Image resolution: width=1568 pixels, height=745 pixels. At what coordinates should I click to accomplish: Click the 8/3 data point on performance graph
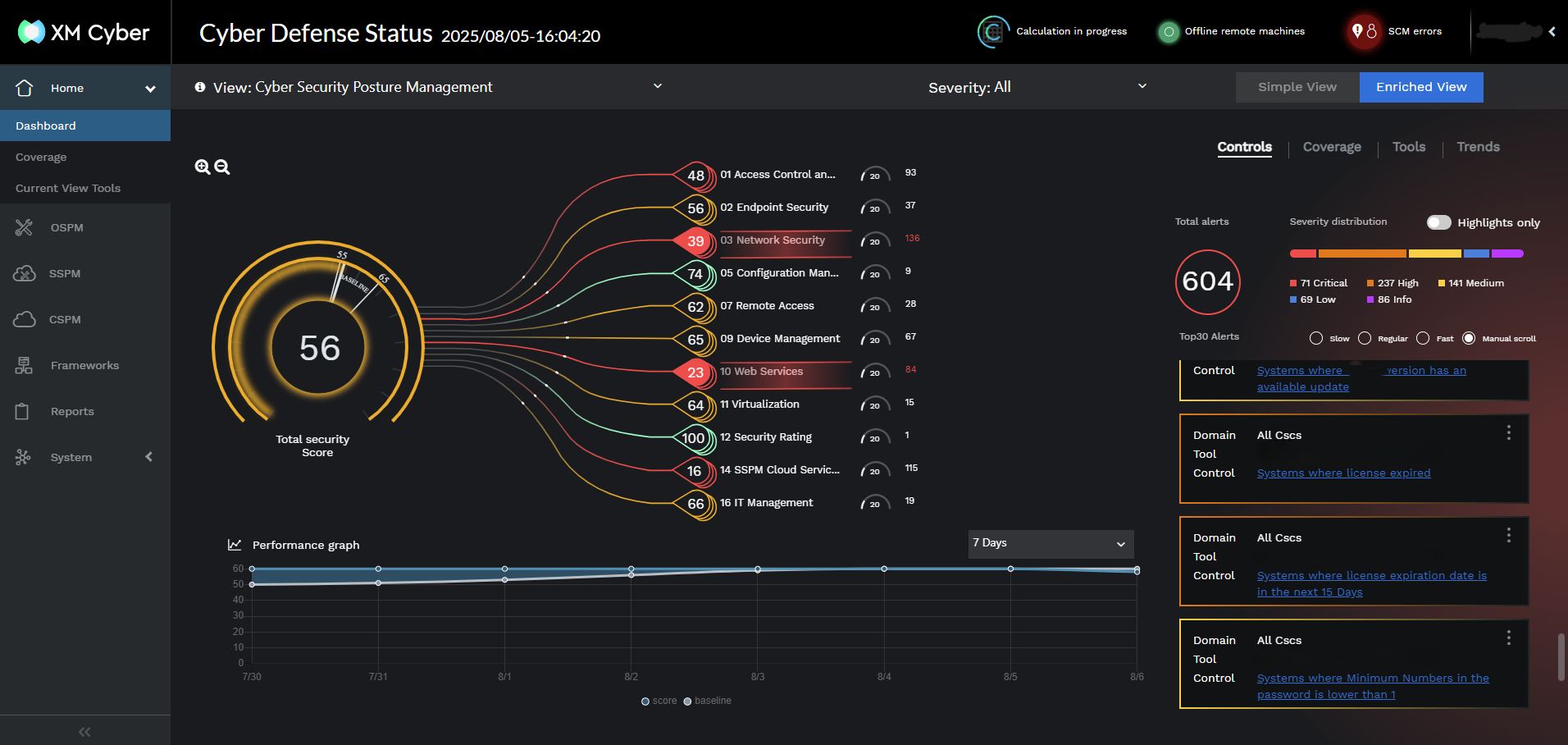pos(758,569)
